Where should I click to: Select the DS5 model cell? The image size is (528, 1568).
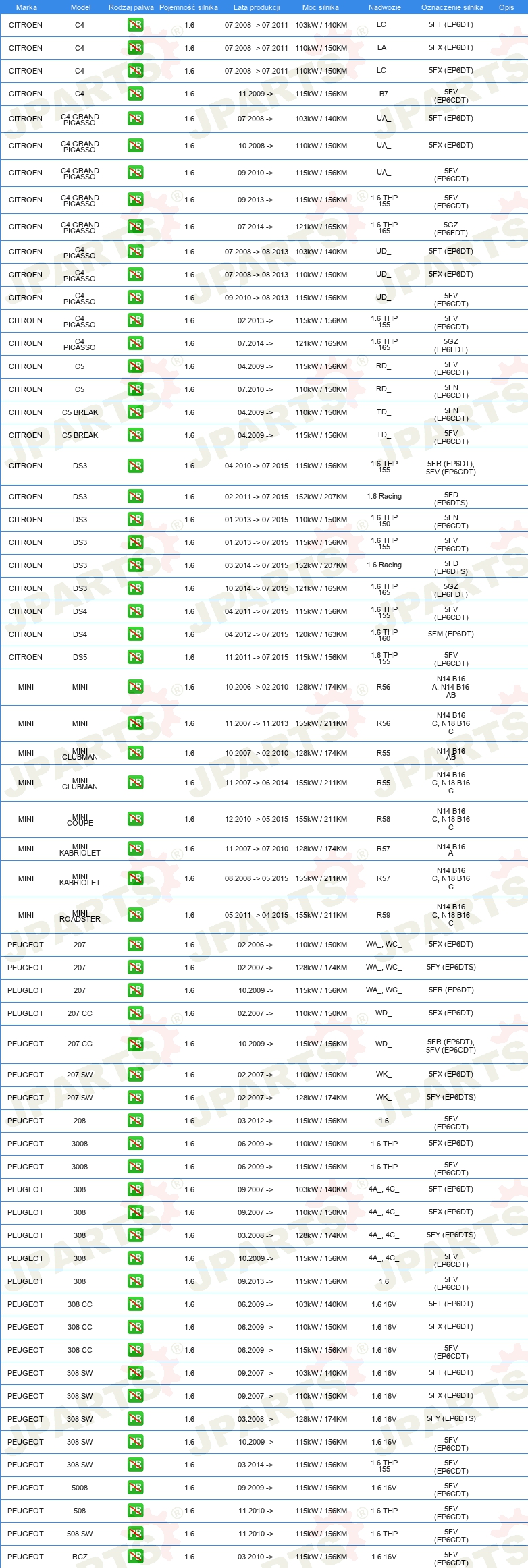coord(80,657)
